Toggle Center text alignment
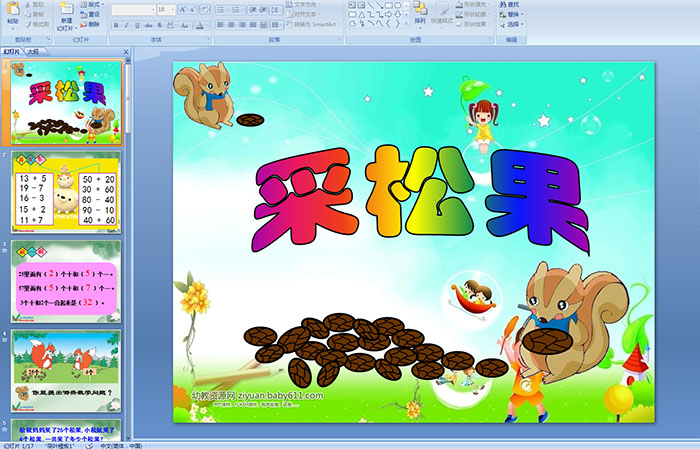 click(231, 25)
